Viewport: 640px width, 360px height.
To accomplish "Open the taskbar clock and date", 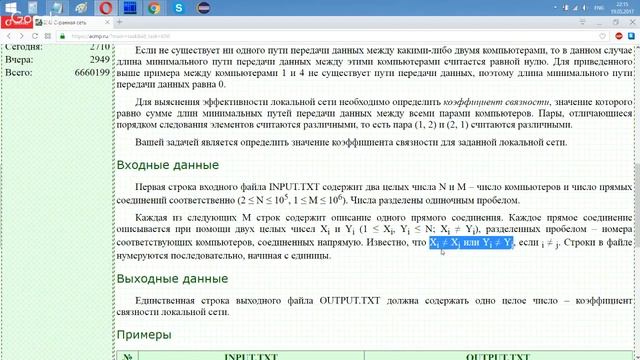I will coord(622,8).
